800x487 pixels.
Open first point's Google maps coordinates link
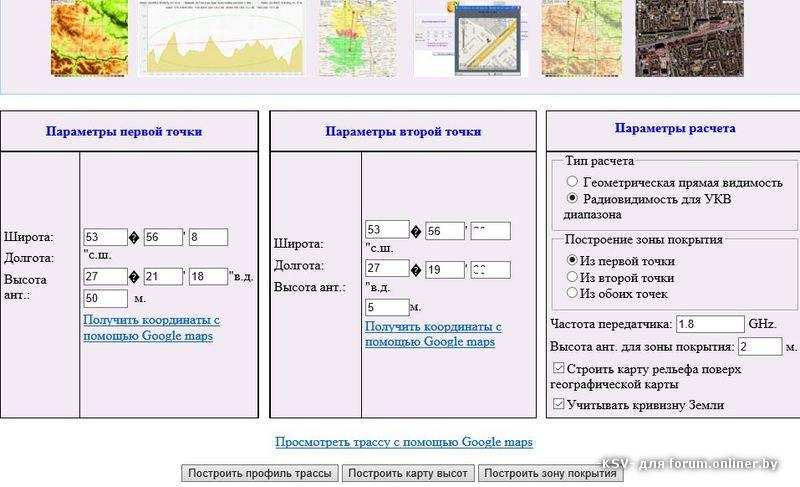[x=151, y=328]
